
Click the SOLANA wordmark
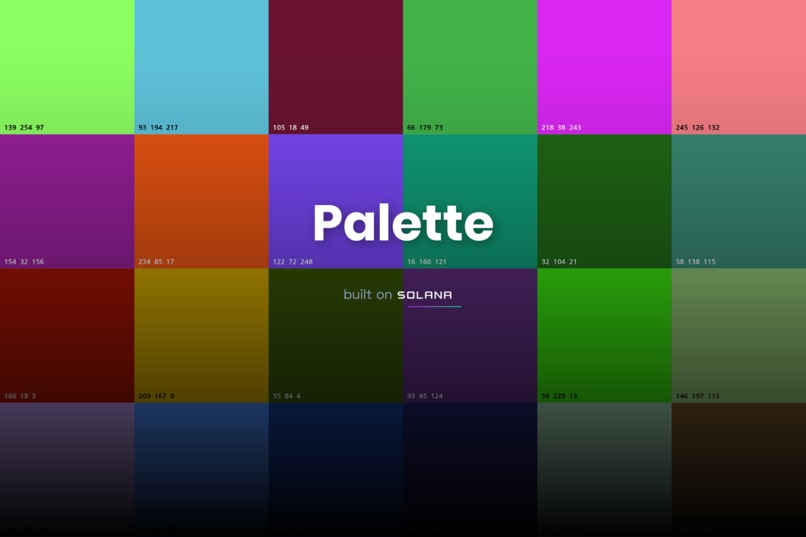tap(425, 295)
